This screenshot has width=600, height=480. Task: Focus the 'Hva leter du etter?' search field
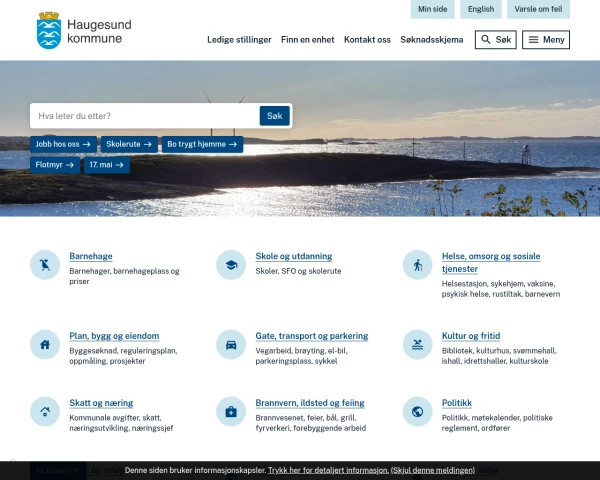145,116
